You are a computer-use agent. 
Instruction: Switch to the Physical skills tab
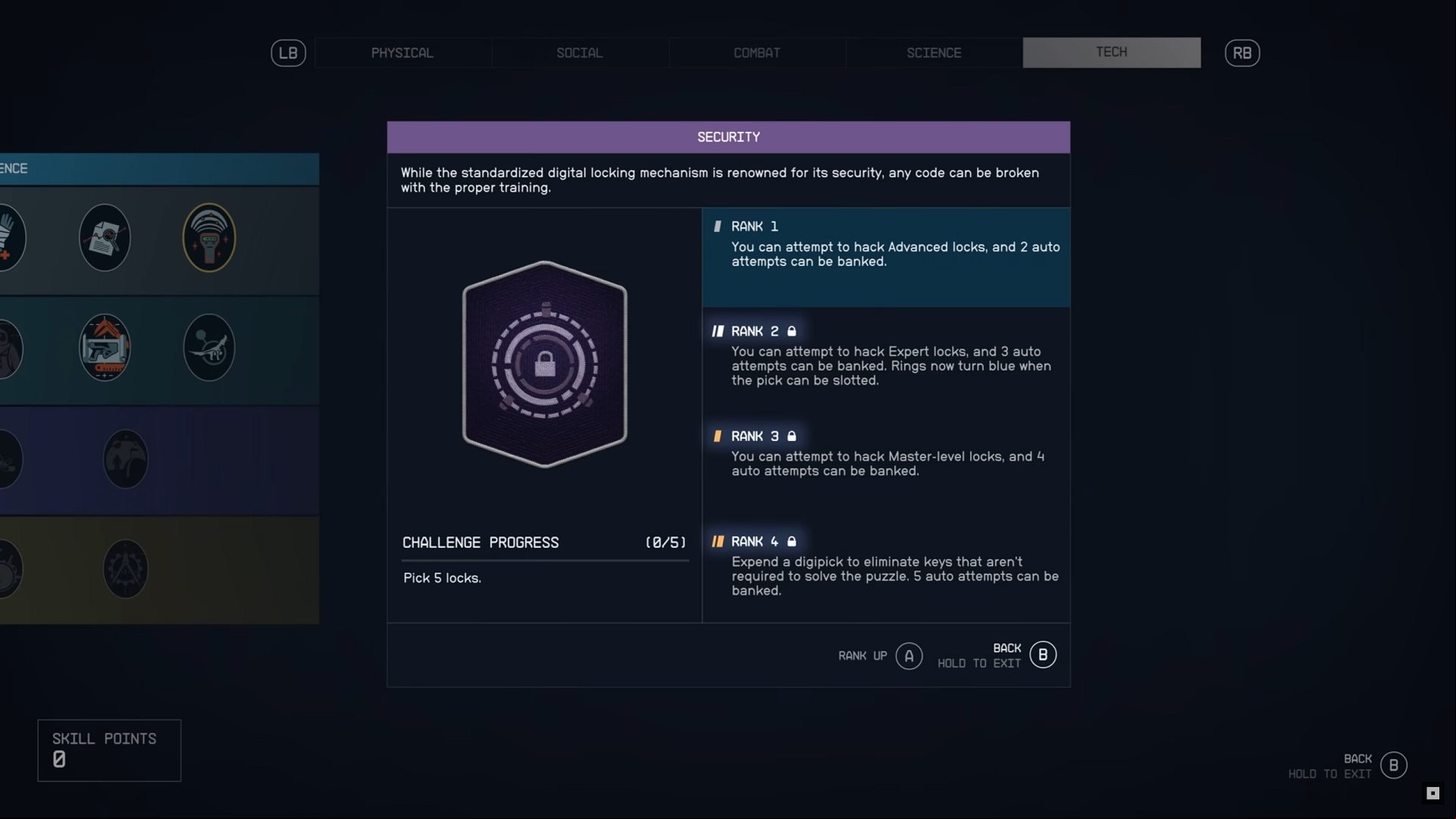point(402,53)
